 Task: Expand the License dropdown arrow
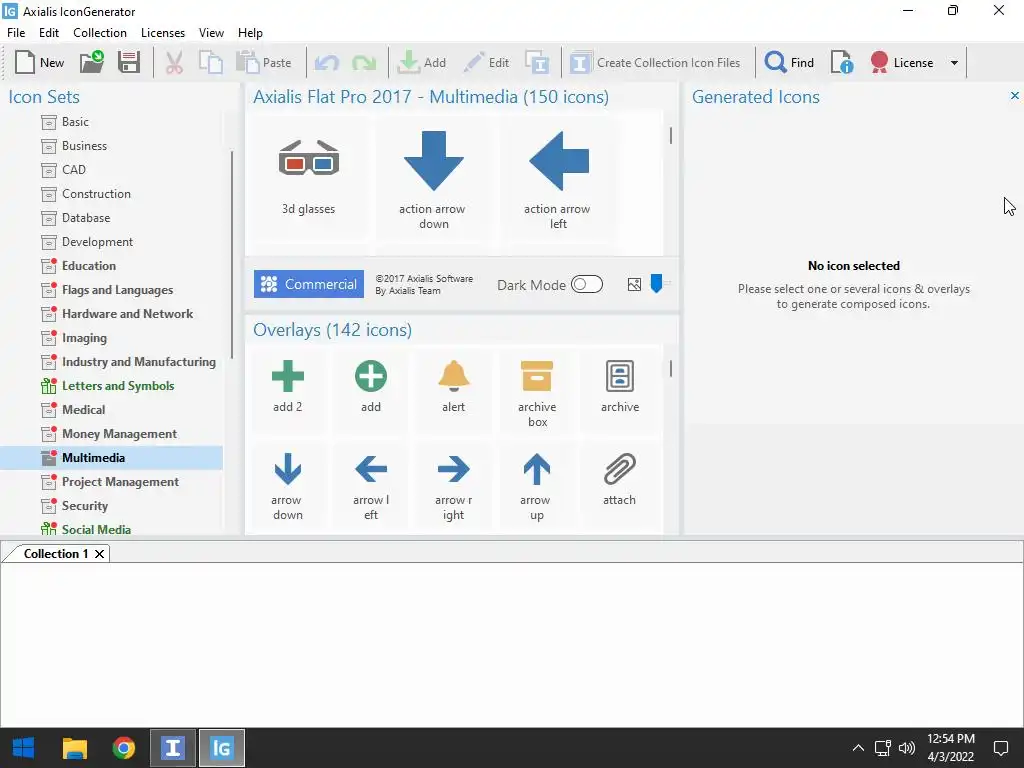pos(954,63)
